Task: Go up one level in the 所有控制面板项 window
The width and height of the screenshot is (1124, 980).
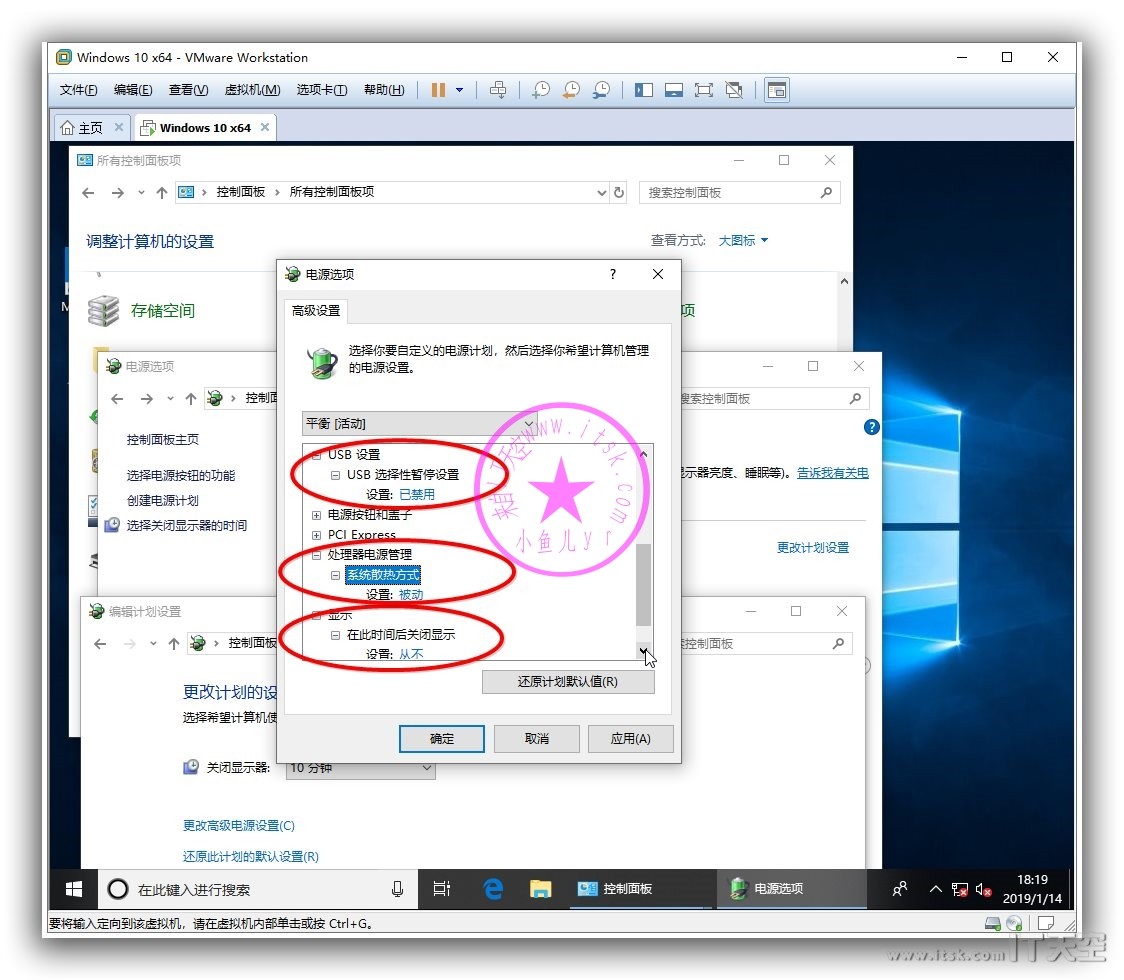Action: (162, 192)
